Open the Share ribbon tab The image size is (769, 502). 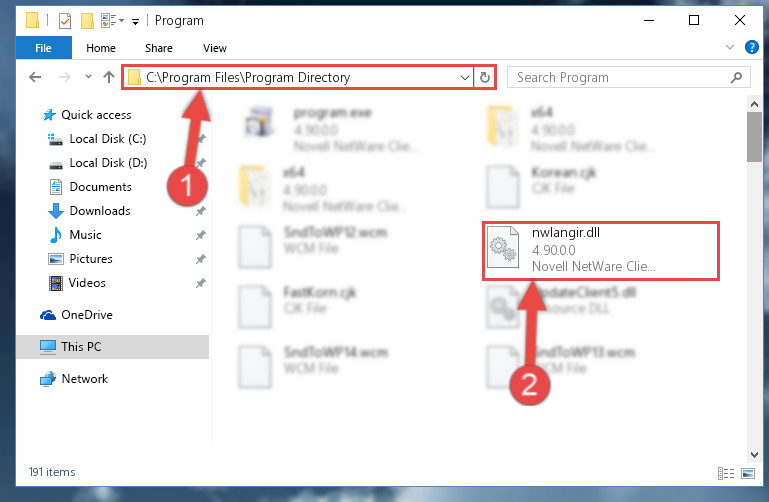(158, 48)
